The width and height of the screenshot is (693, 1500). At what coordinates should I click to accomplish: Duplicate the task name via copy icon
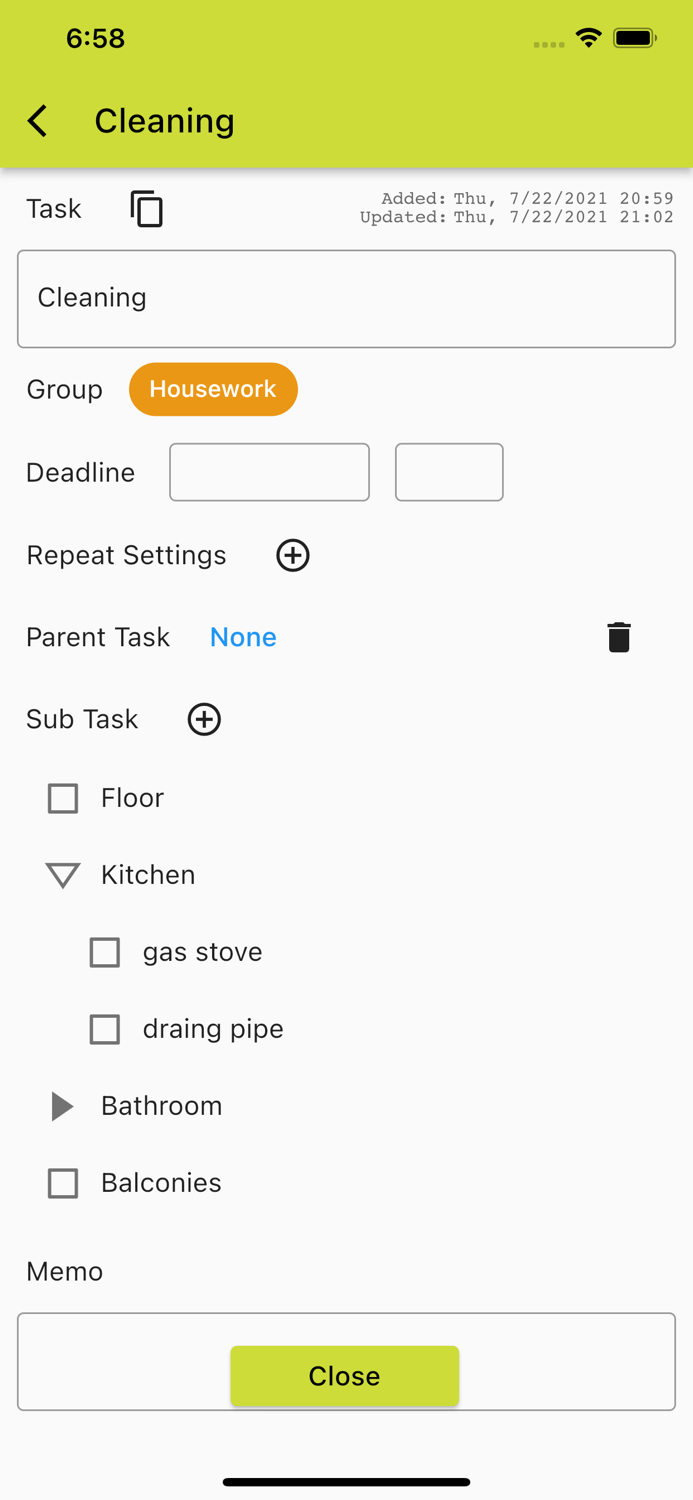click(146, 209)
